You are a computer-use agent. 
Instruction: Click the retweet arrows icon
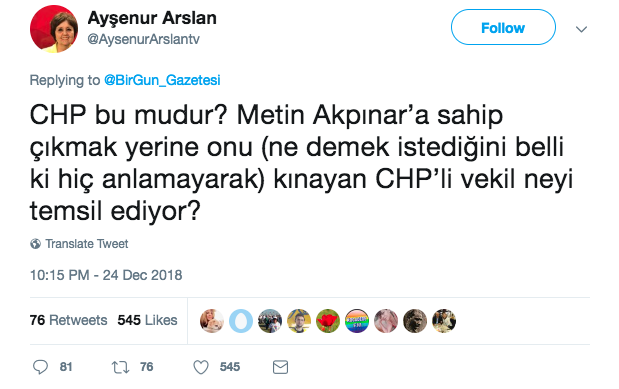click(120, 367)
